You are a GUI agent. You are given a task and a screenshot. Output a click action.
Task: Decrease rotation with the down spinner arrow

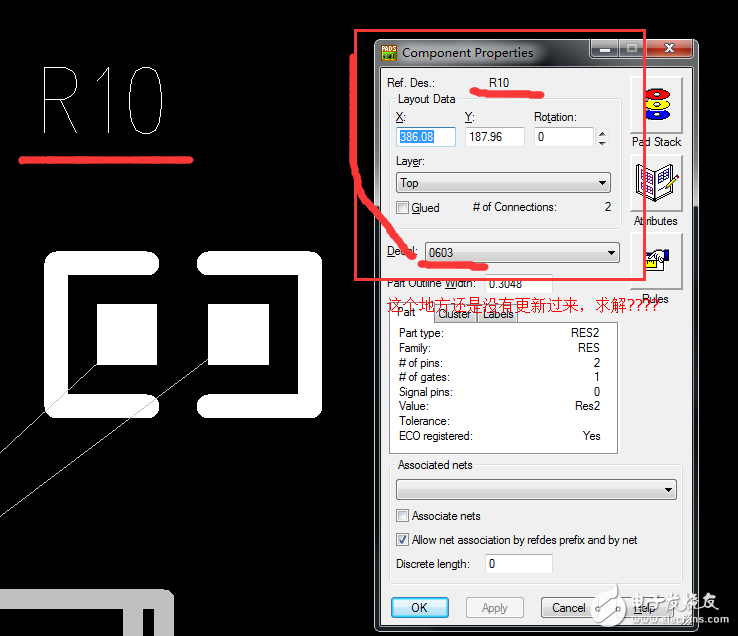(602, 142)
